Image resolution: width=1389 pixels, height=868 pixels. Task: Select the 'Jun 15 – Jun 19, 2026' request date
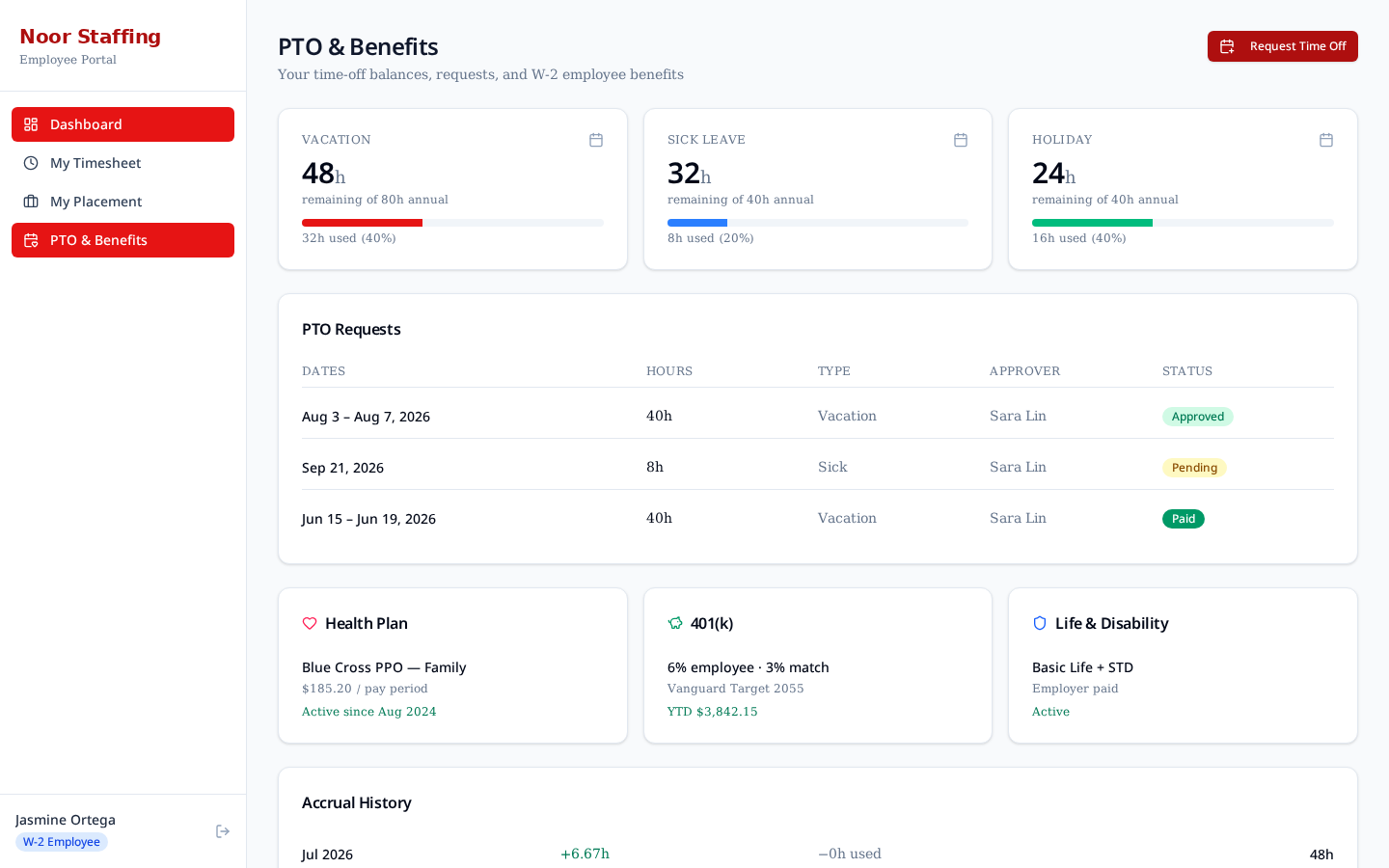pos(368,519)
